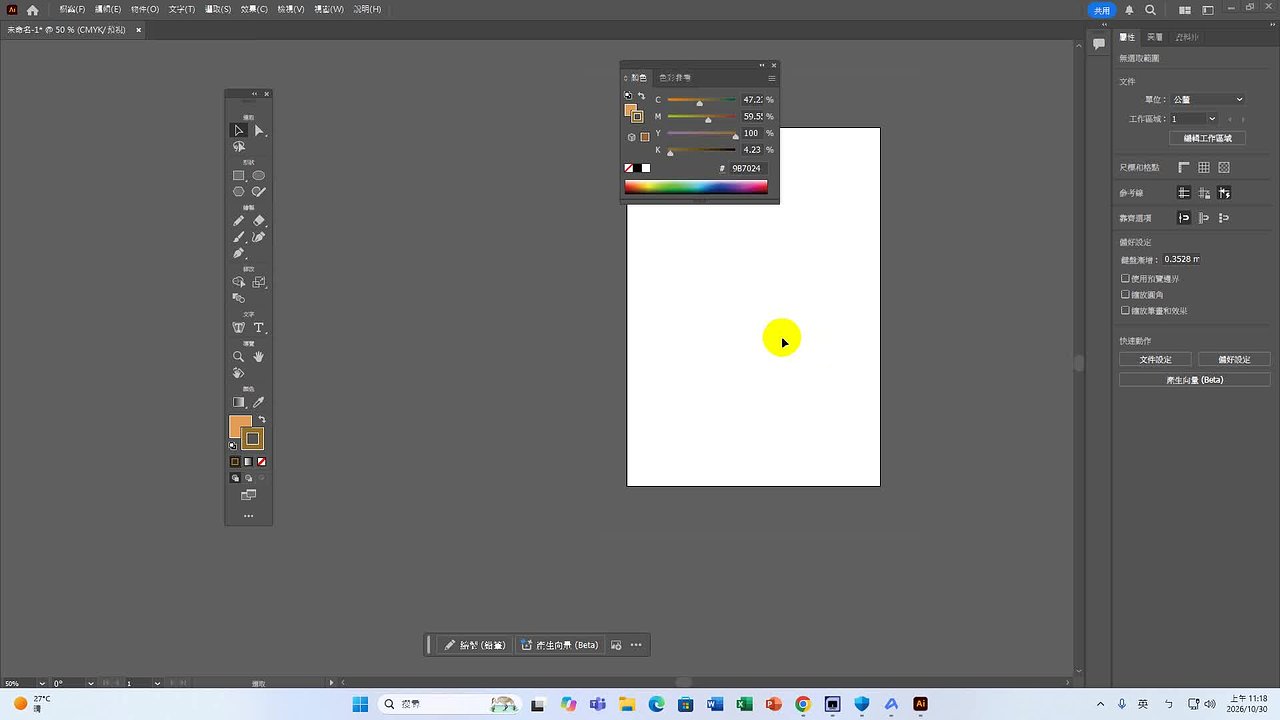Select the Type (T) tool

[x=259, y=328]
